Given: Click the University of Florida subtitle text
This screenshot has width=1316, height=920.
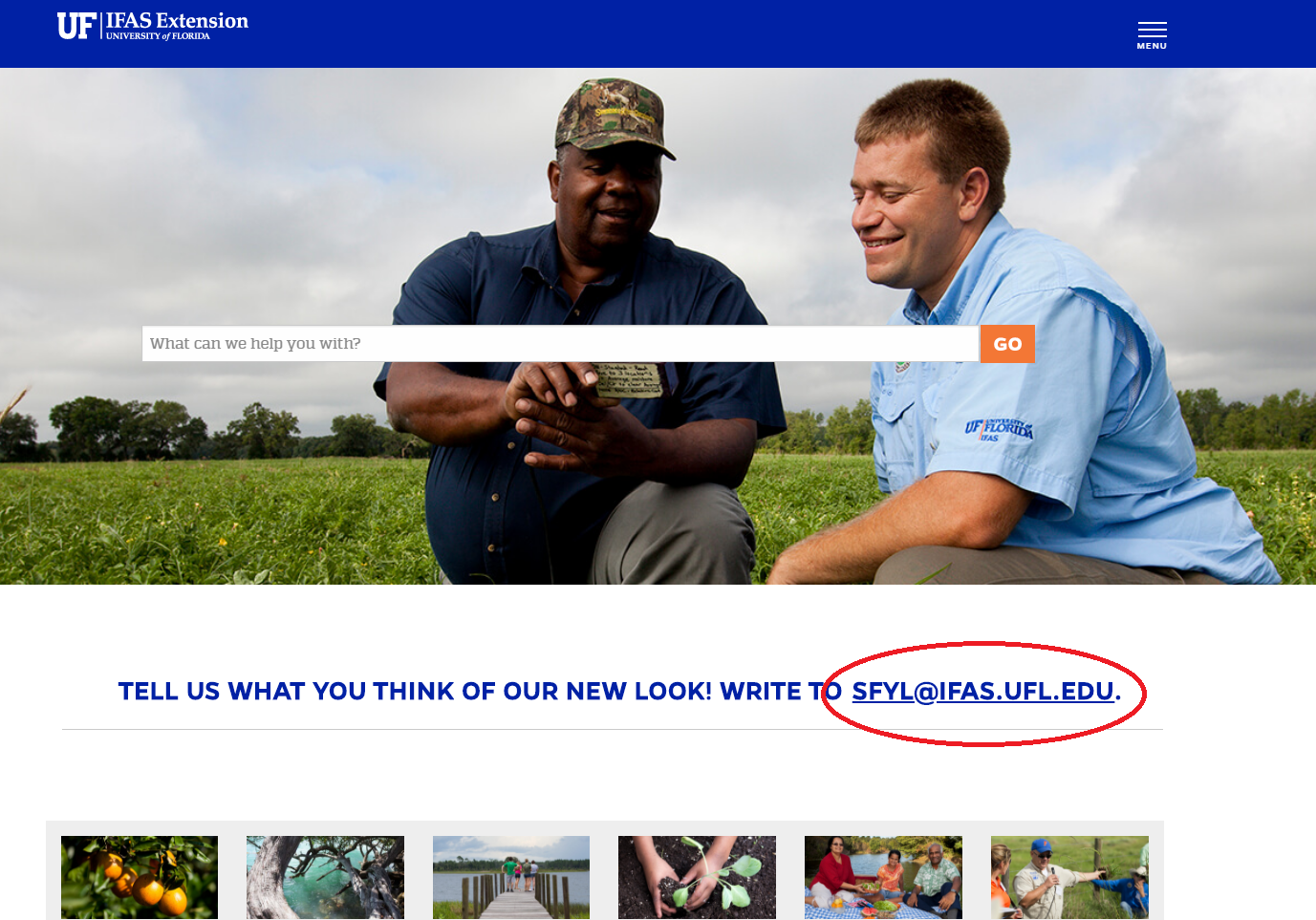Looking at the screenshot, I should [x=158, y=36].
